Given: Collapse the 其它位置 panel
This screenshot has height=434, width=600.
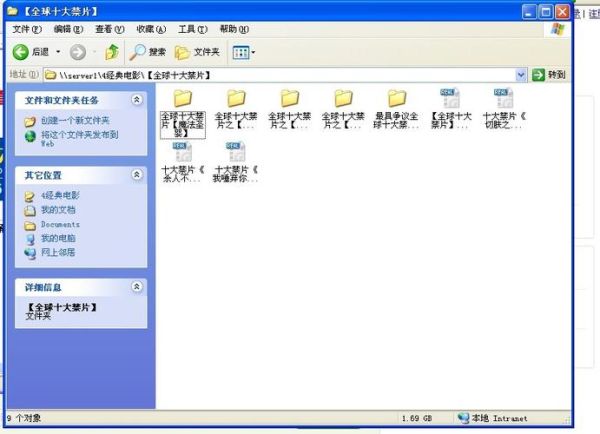Looking at the screenshot, I should pos(136,175).
